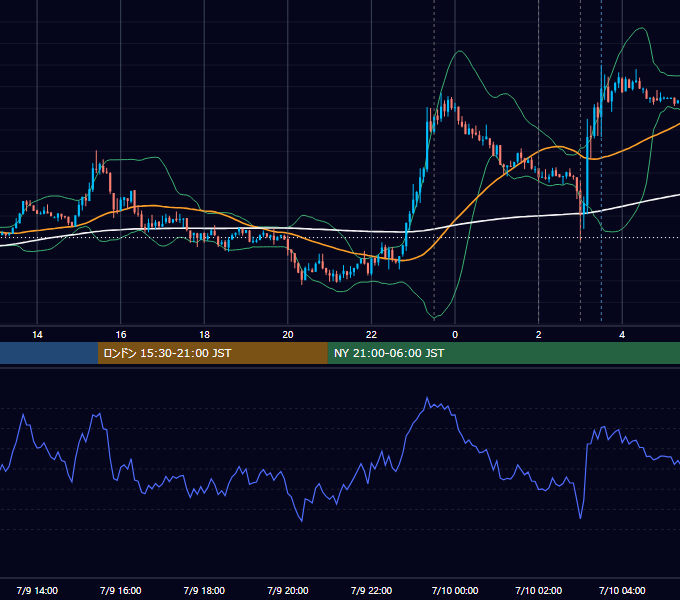Click the 7/10 00:00 time label
Viewport: 680px width, 600px height.
[x=455, y=590]
